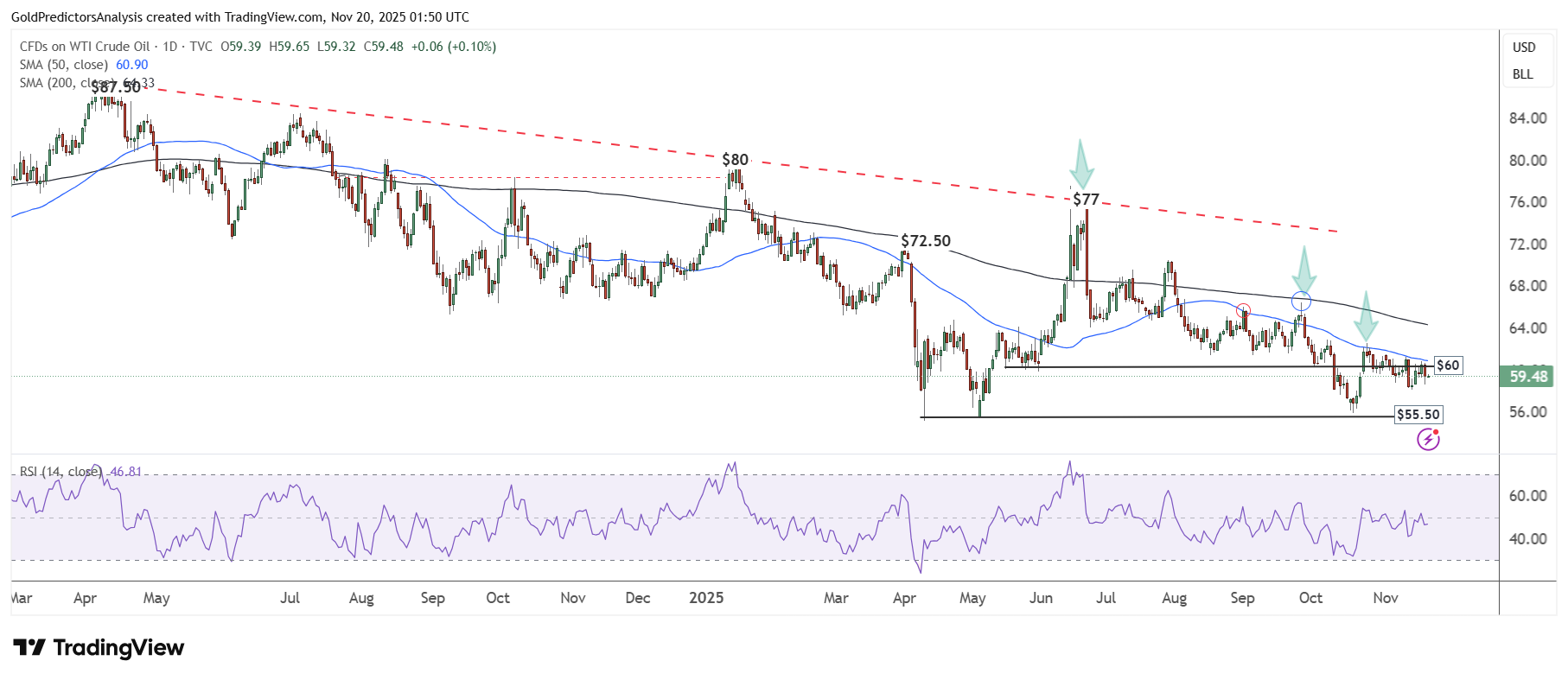Image resolution: width=1568 pixels, height=680 pixels.
Task: Click the green arrow above the blue circle
Action: 1303,270
